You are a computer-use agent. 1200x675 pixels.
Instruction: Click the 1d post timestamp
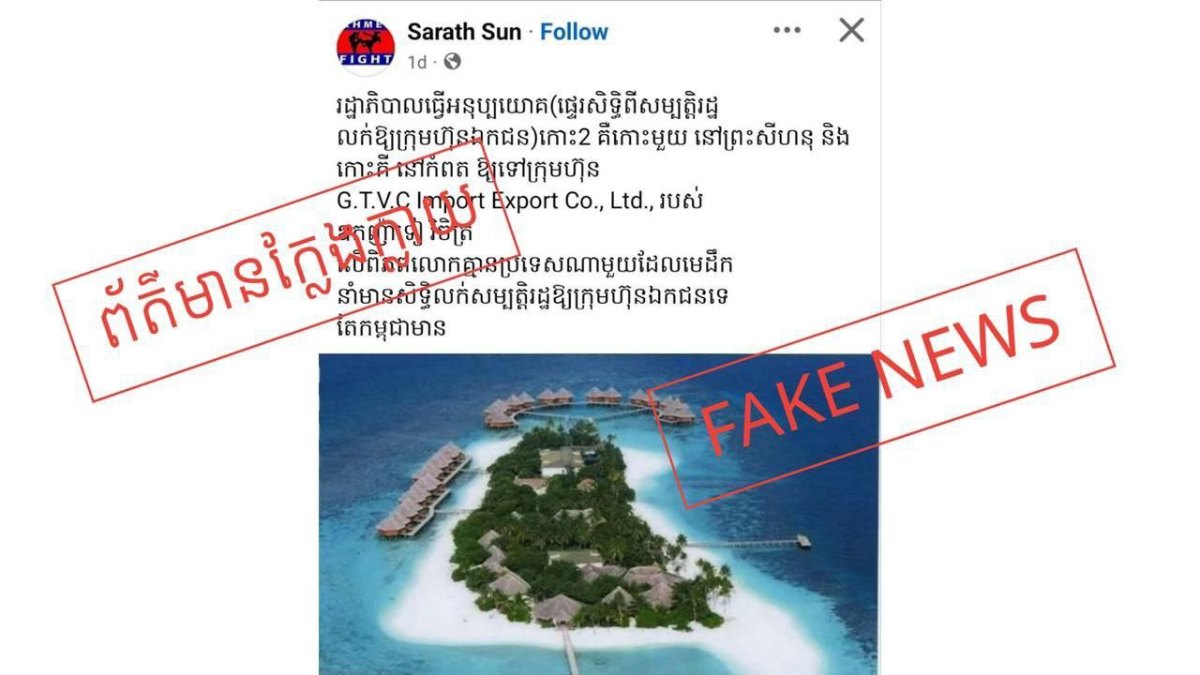tap(417, 62)
